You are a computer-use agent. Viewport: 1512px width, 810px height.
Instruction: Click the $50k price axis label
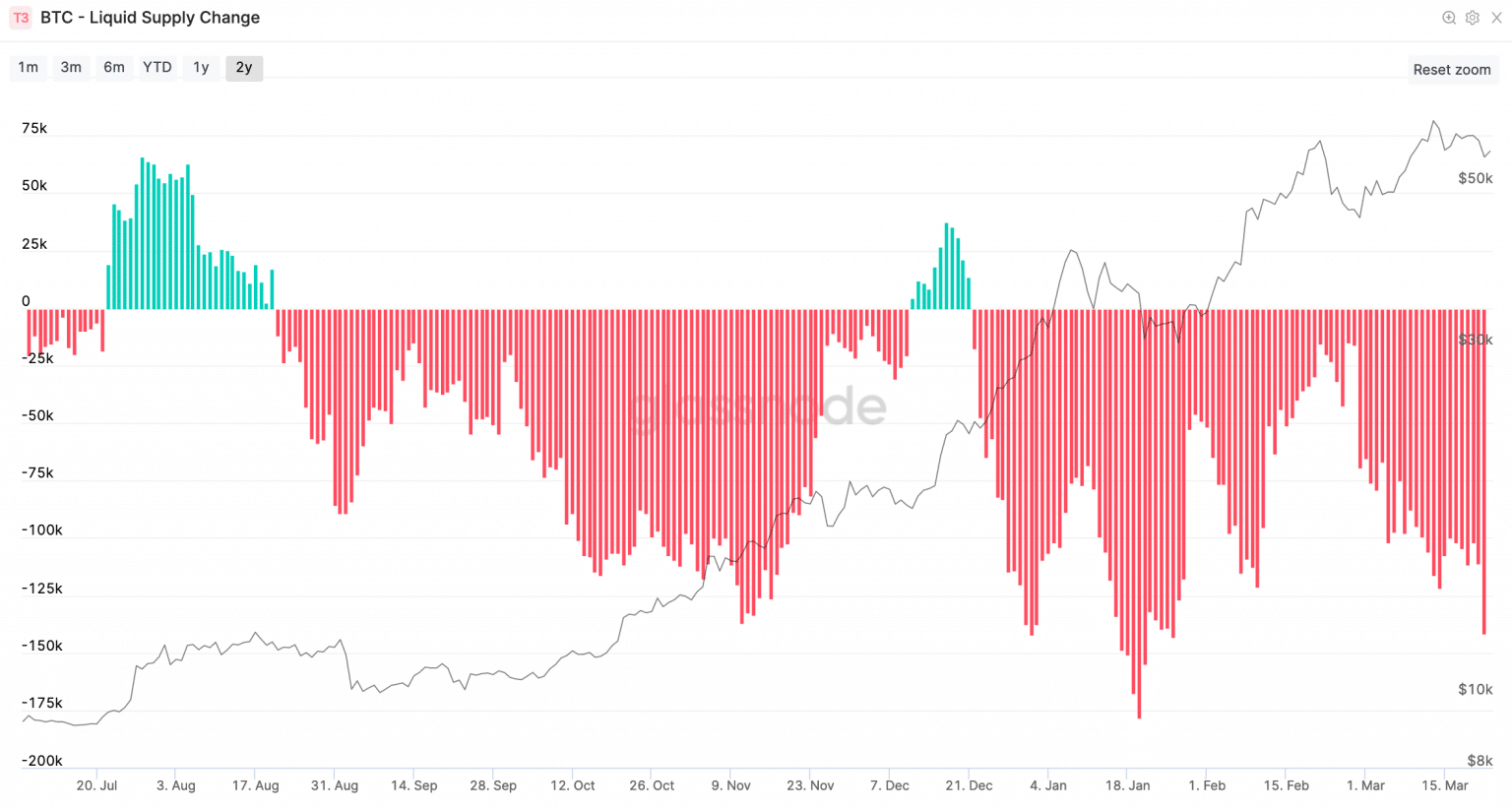pyautogui.click(x=1475, y=178)
